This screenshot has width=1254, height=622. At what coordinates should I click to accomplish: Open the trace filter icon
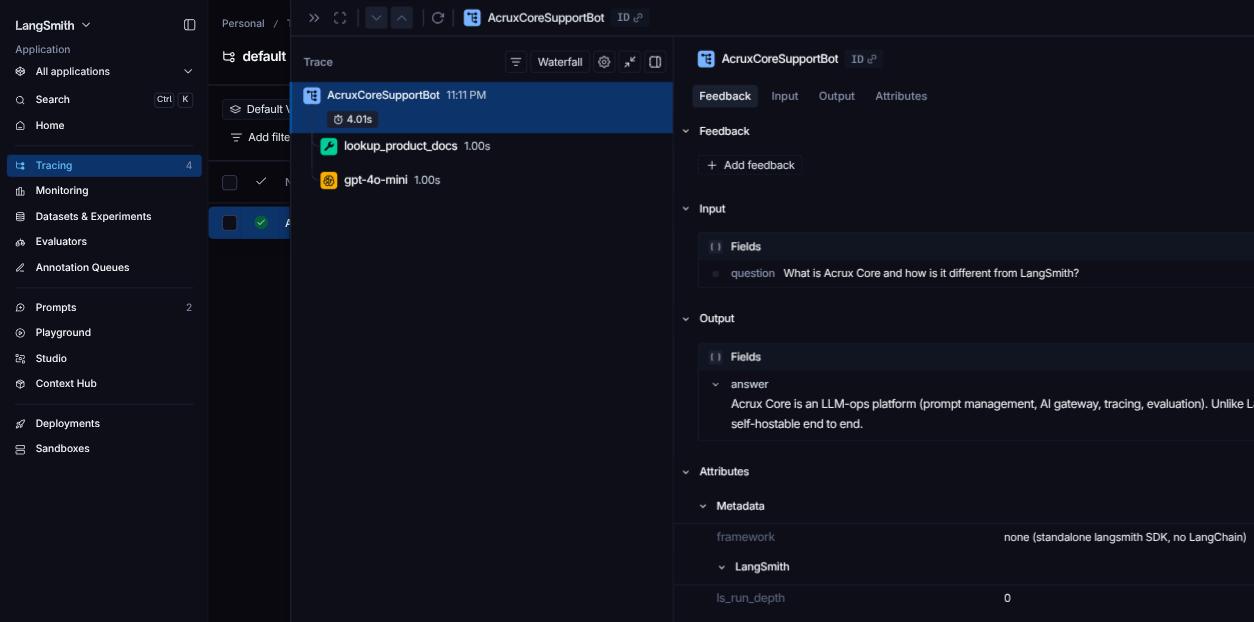(516, 62)
